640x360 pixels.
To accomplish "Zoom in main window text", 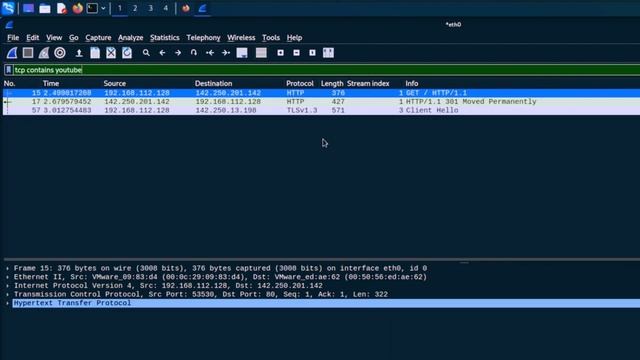I will (280, 53).
